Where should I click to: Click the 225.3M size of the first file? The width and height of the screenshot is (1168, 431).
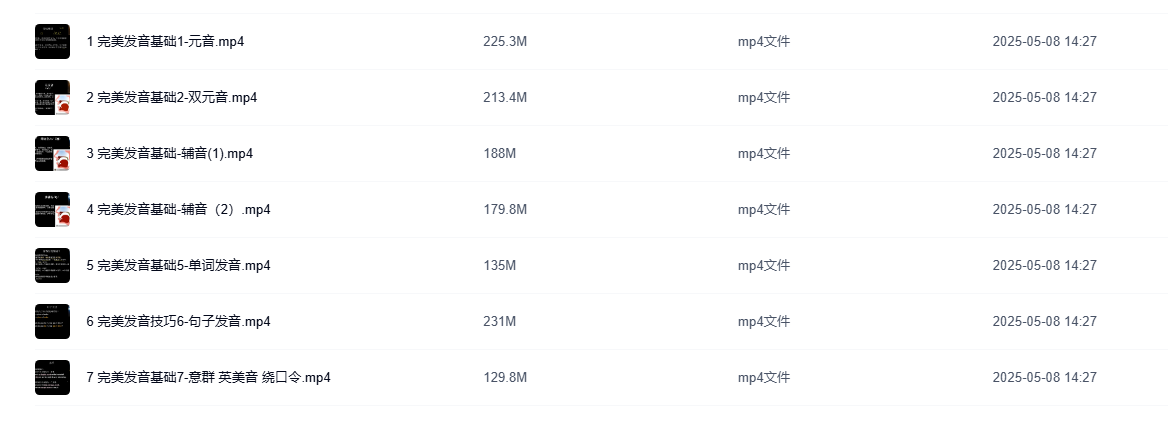point(505,42)
